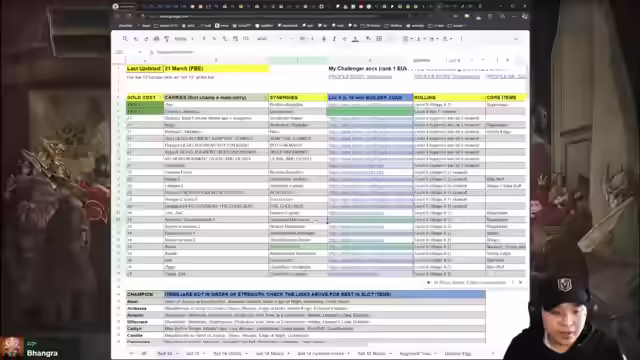Click the browser back button
Viewport: 640px width, 360px height.
pos(118,16)
